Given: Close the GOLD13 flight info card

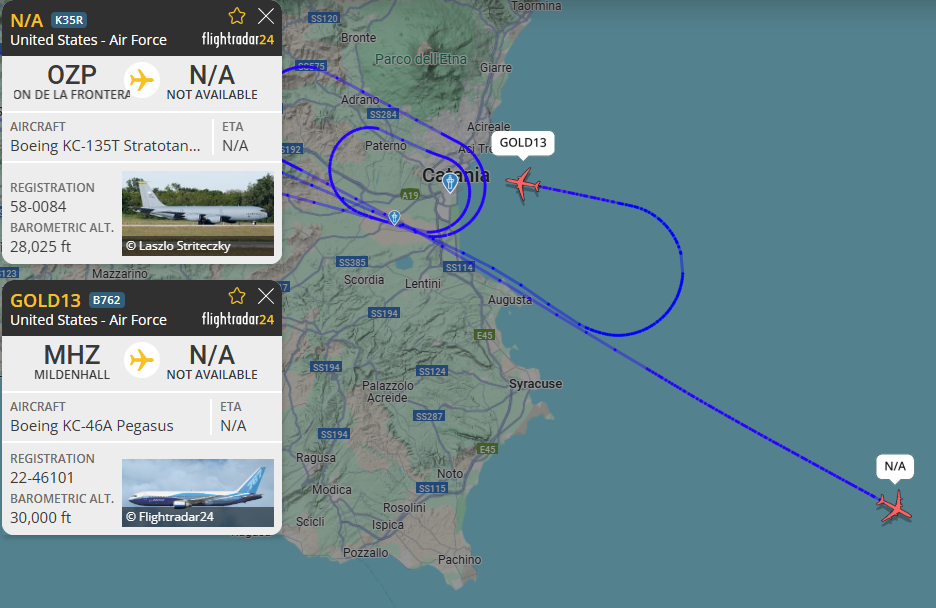Looking at the screenshot, I should click(x=266, y=296).
